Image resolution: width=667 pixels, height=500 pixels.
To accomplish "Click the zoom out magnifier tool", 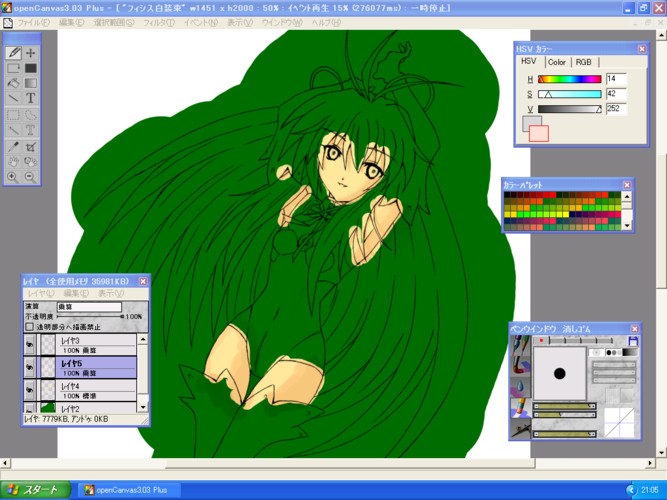I will pyautogui.click(x=31, y=177).
